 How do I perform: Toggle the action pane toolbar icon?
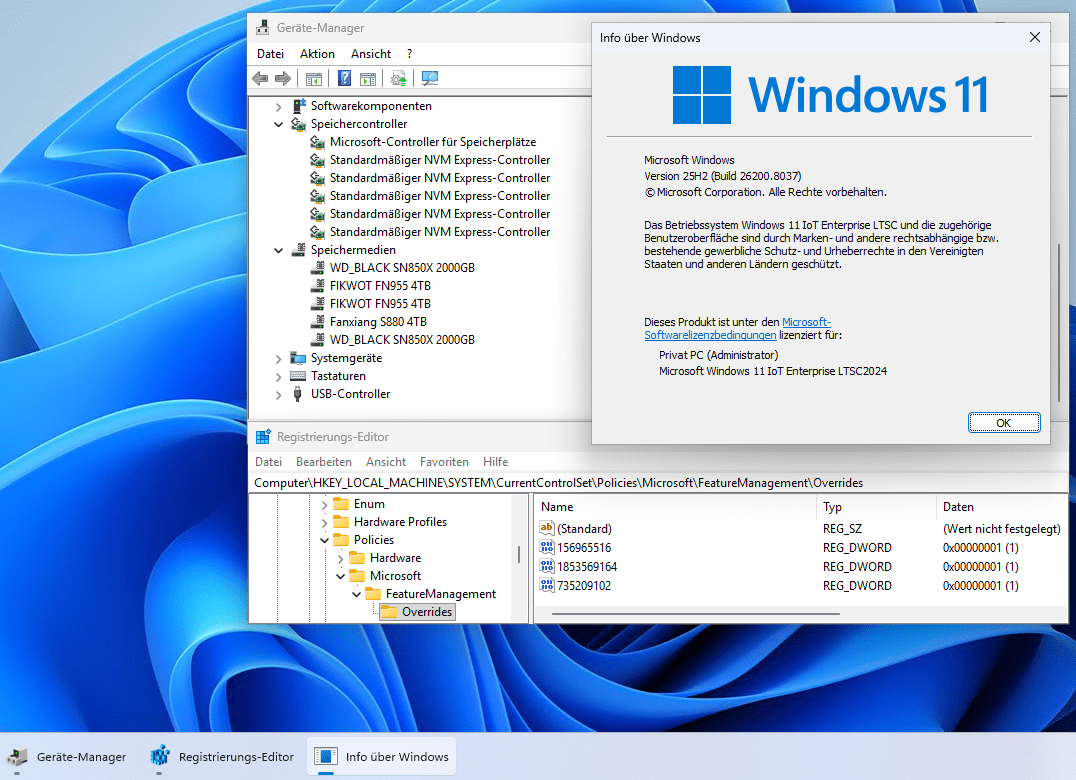coord(368,79)
